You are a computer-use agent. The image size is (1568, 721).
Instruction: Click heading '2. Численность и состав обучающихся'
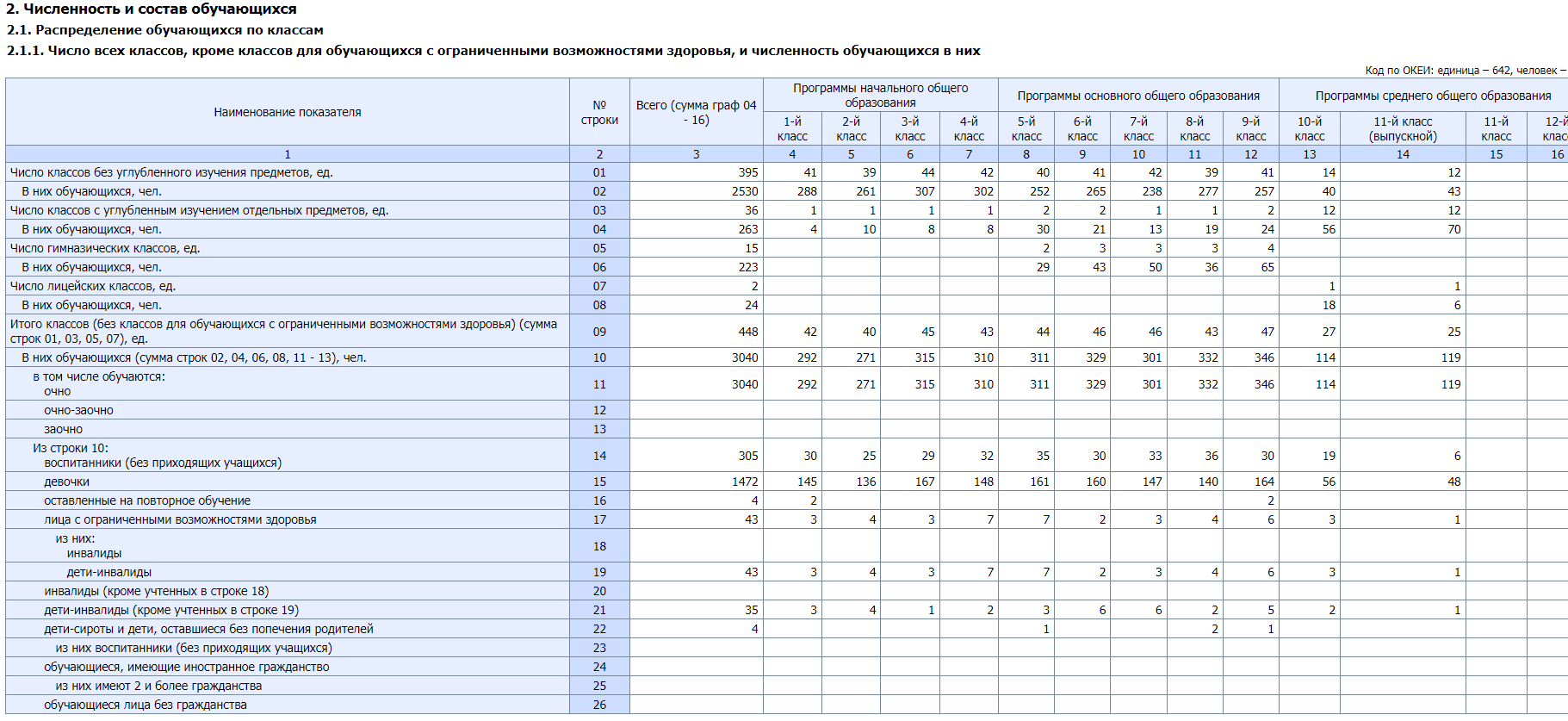pyautogui.click(x=152, y=9)
